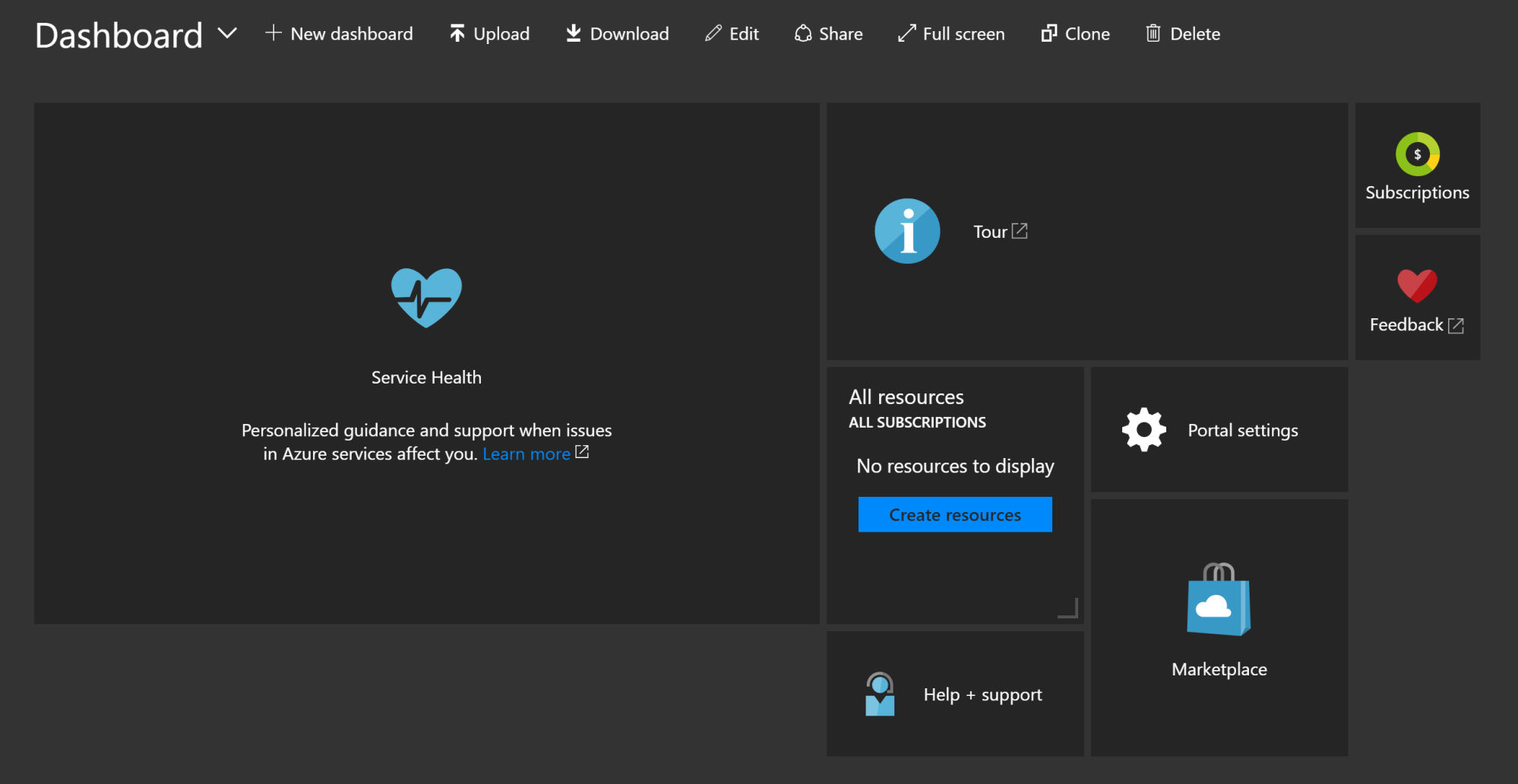Image resolution: width=1518 pixels, height=784 pixels.
Task: Switch to Full screen mode
Action: pyautogui.click(x=963, y=34)
